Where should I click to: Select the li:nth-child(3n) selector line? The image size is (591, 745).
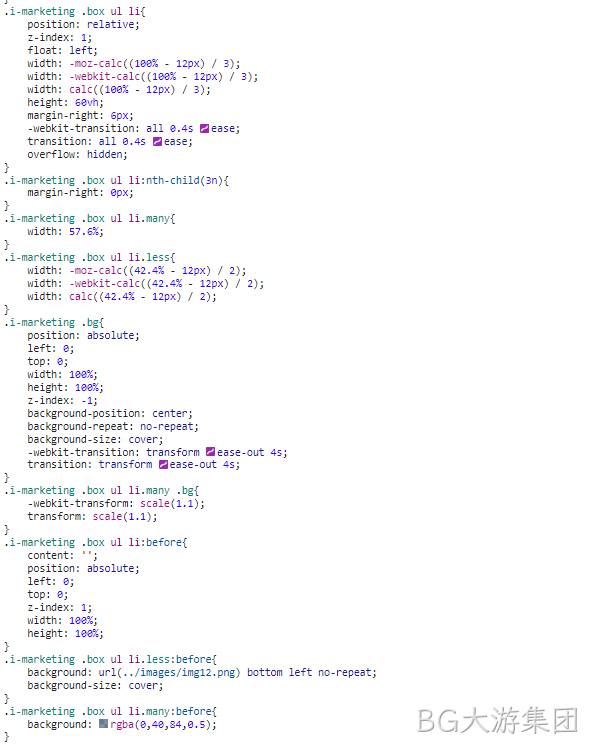116,181
